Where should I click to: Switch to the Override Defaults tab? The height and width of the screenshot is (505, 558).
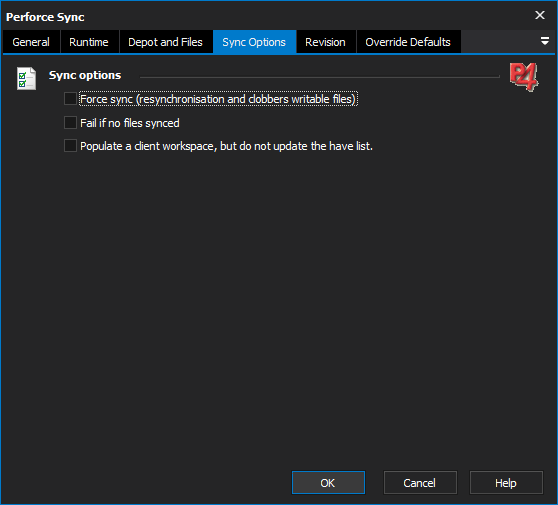[408, 42]
